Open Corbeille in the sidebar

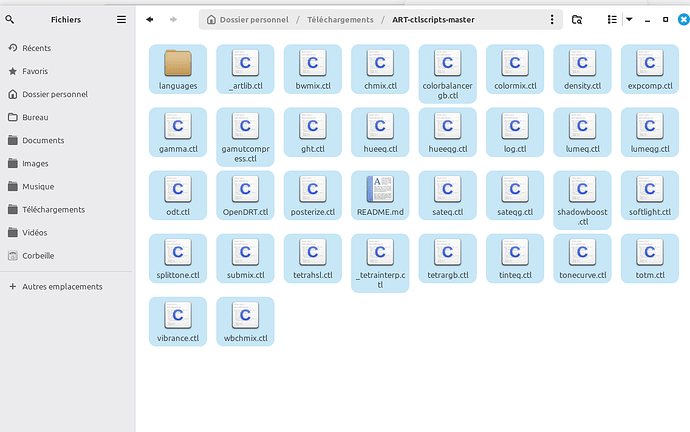(38, 255)
